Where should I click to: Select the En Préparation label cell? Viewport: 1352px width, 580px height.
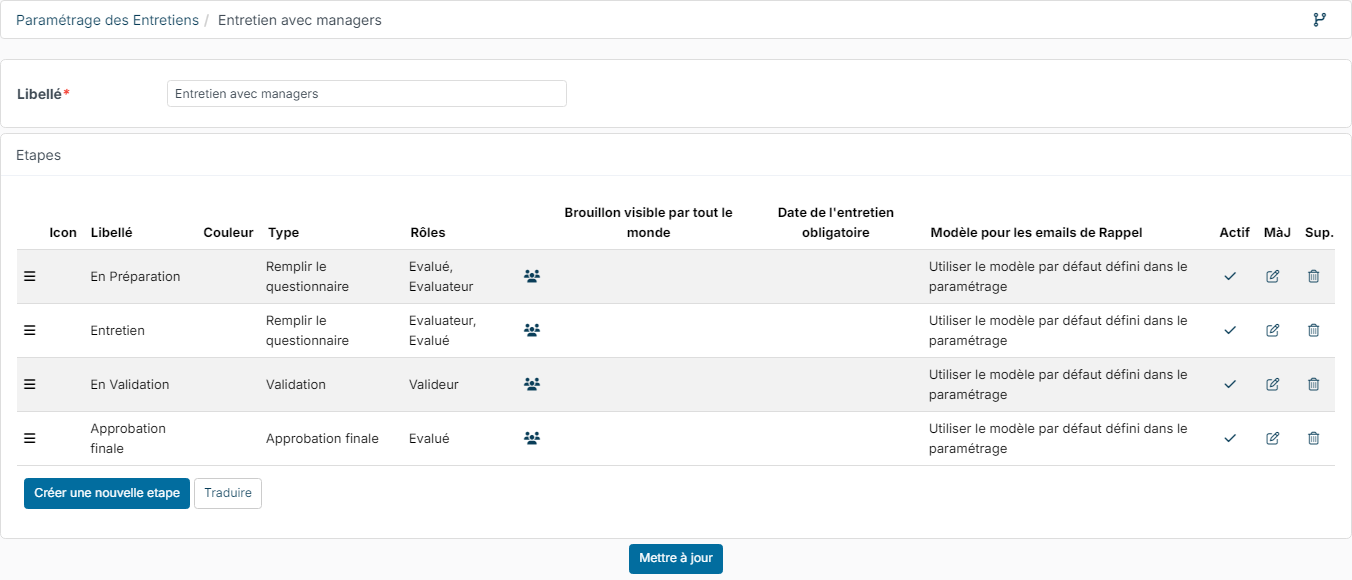tap(135, 276)
